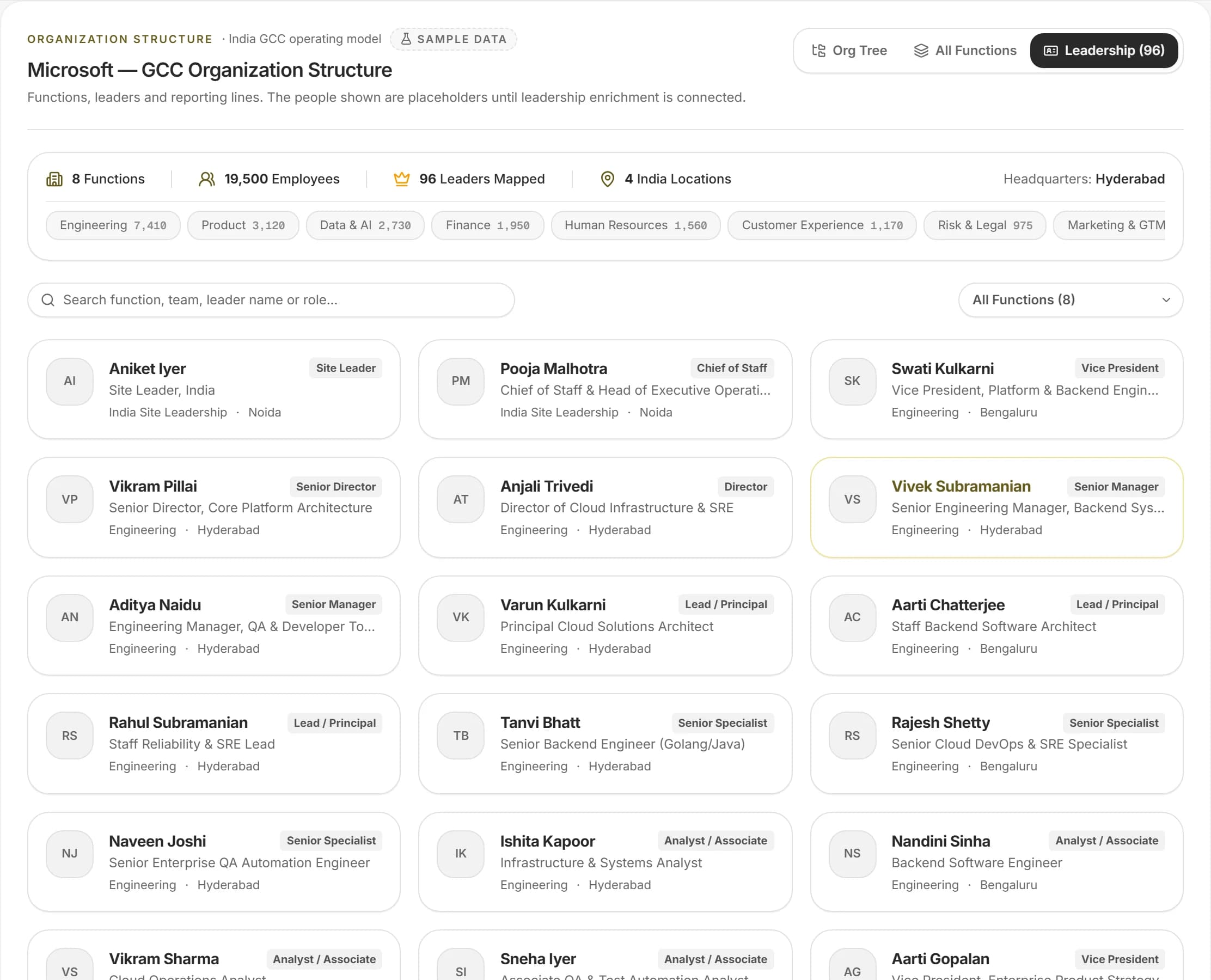Click the building icon beside 8 Functions
Image resolution: width=1211 pixels, height=980 pixels.
[54, 180]
